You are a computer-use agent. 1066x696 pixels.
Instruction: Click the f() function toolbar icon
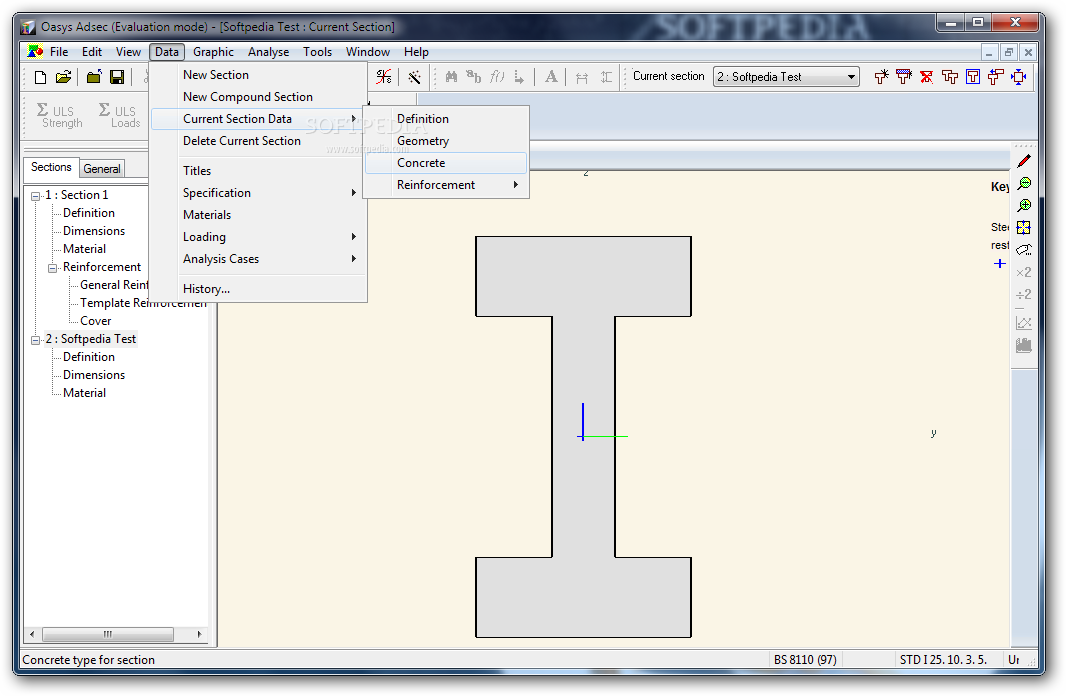(x=497, y=77)
